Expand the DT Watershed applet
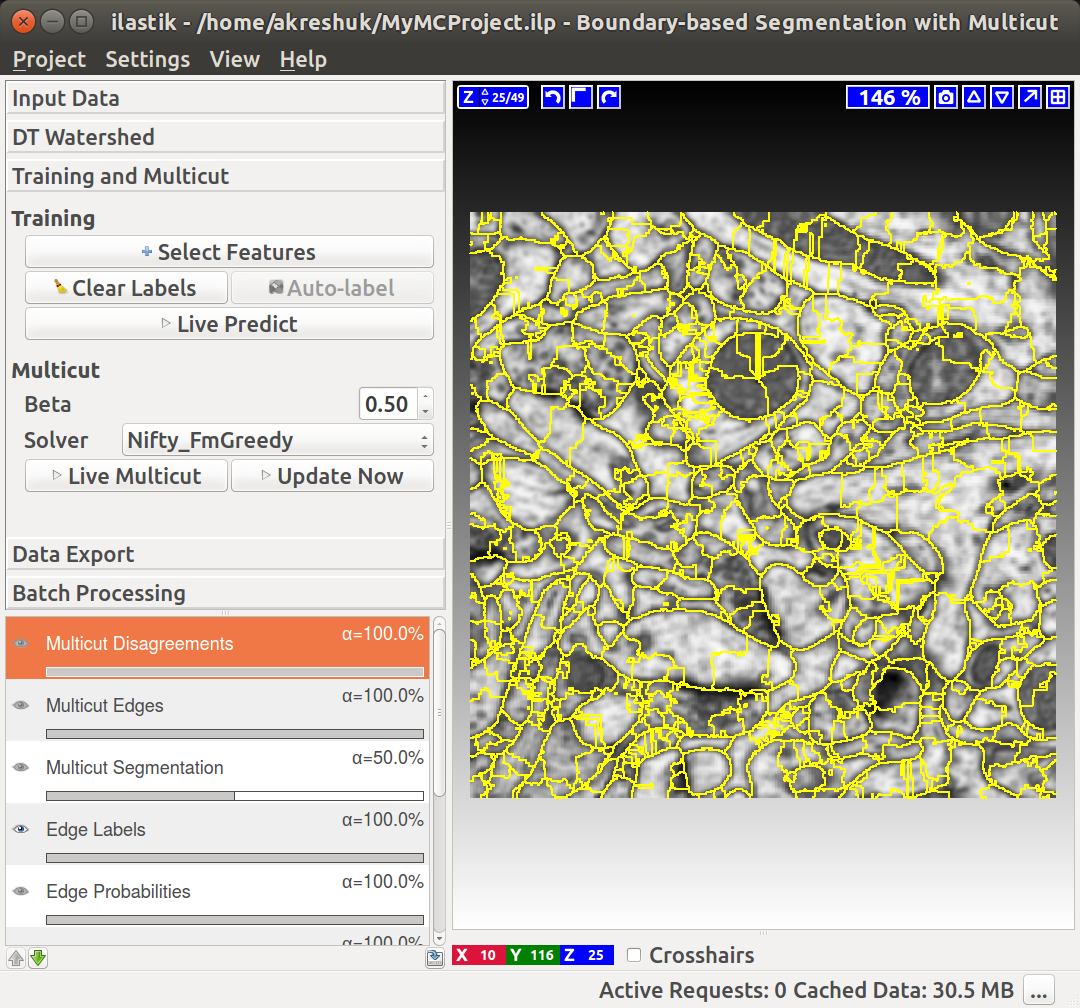 (225, 137)
